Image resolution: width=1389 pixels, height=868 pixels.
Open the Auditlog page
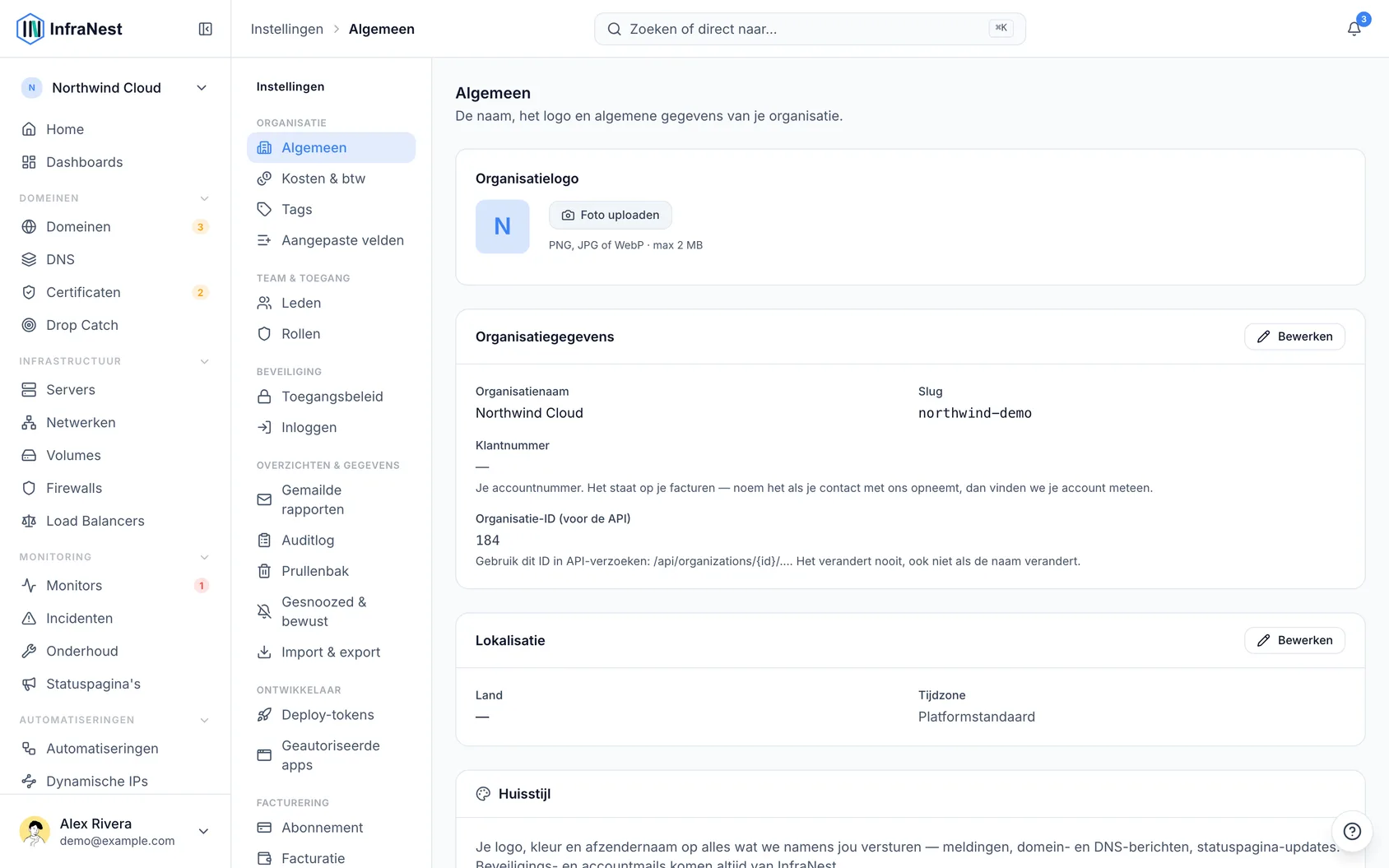[331, 540]
